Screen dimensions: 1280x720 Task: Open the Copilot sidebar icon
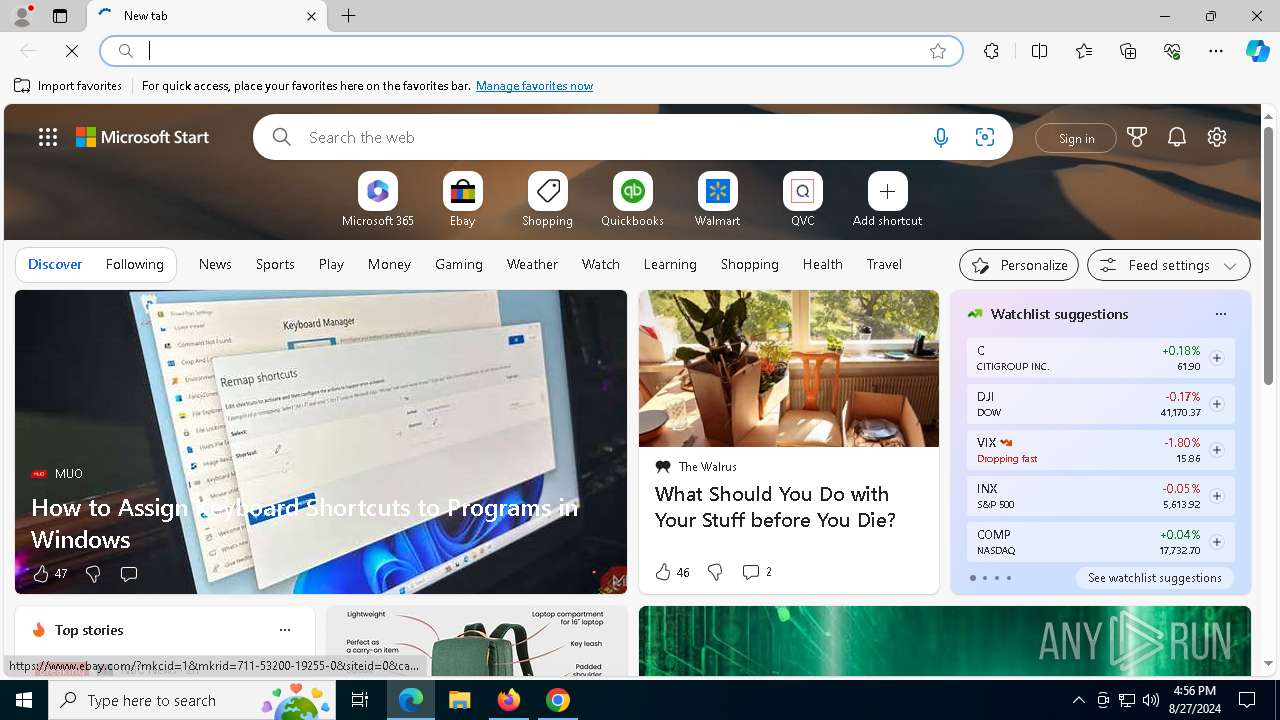[1257, 51]
